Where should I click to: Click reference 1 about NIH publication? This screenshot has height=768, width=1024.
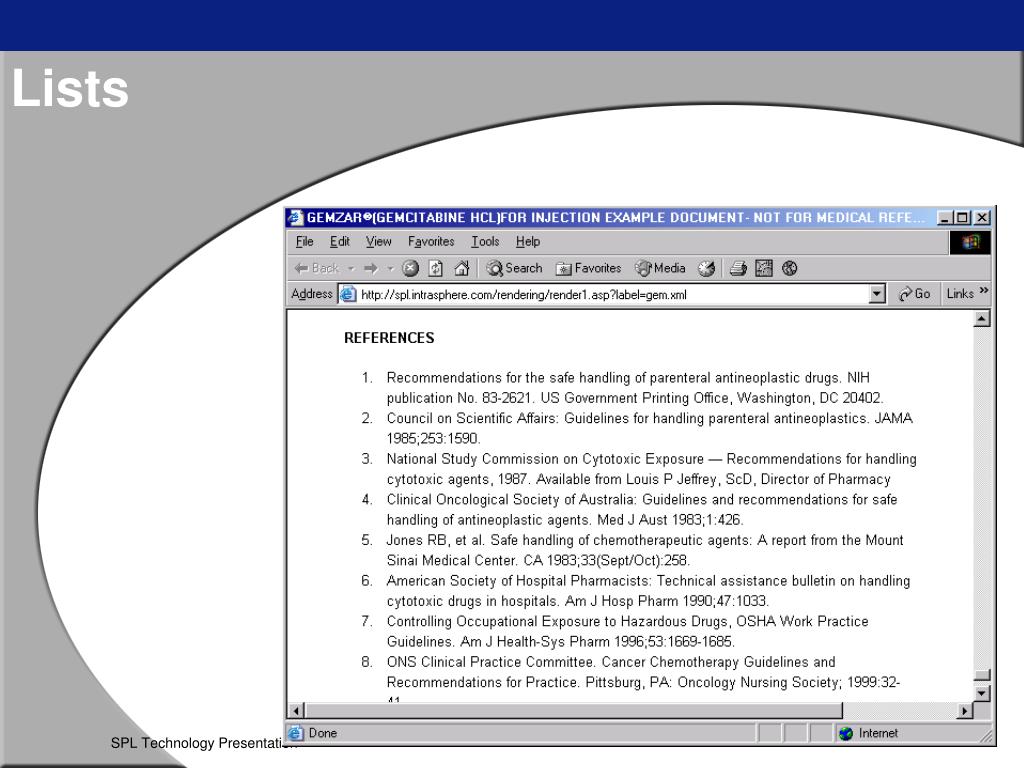click(634, 388)
